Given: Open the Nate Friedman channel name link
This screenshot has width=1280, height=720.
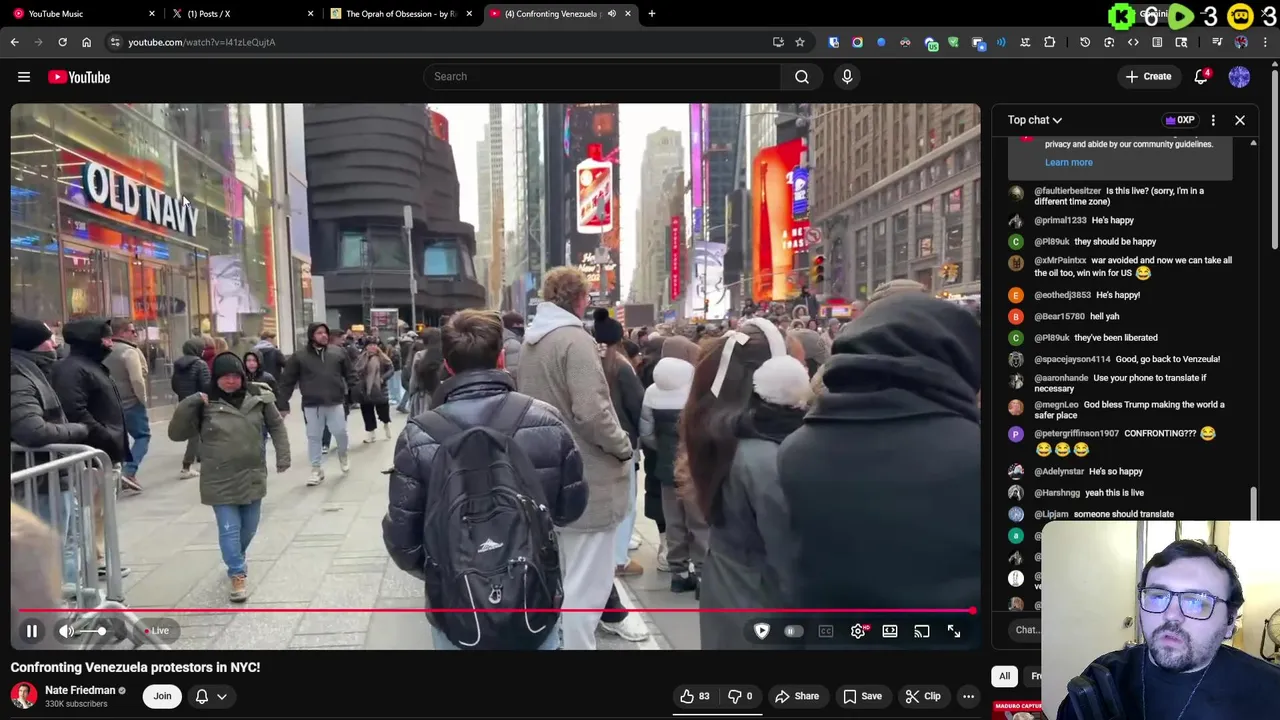Looking at the screenshot, I should (80, 690).
